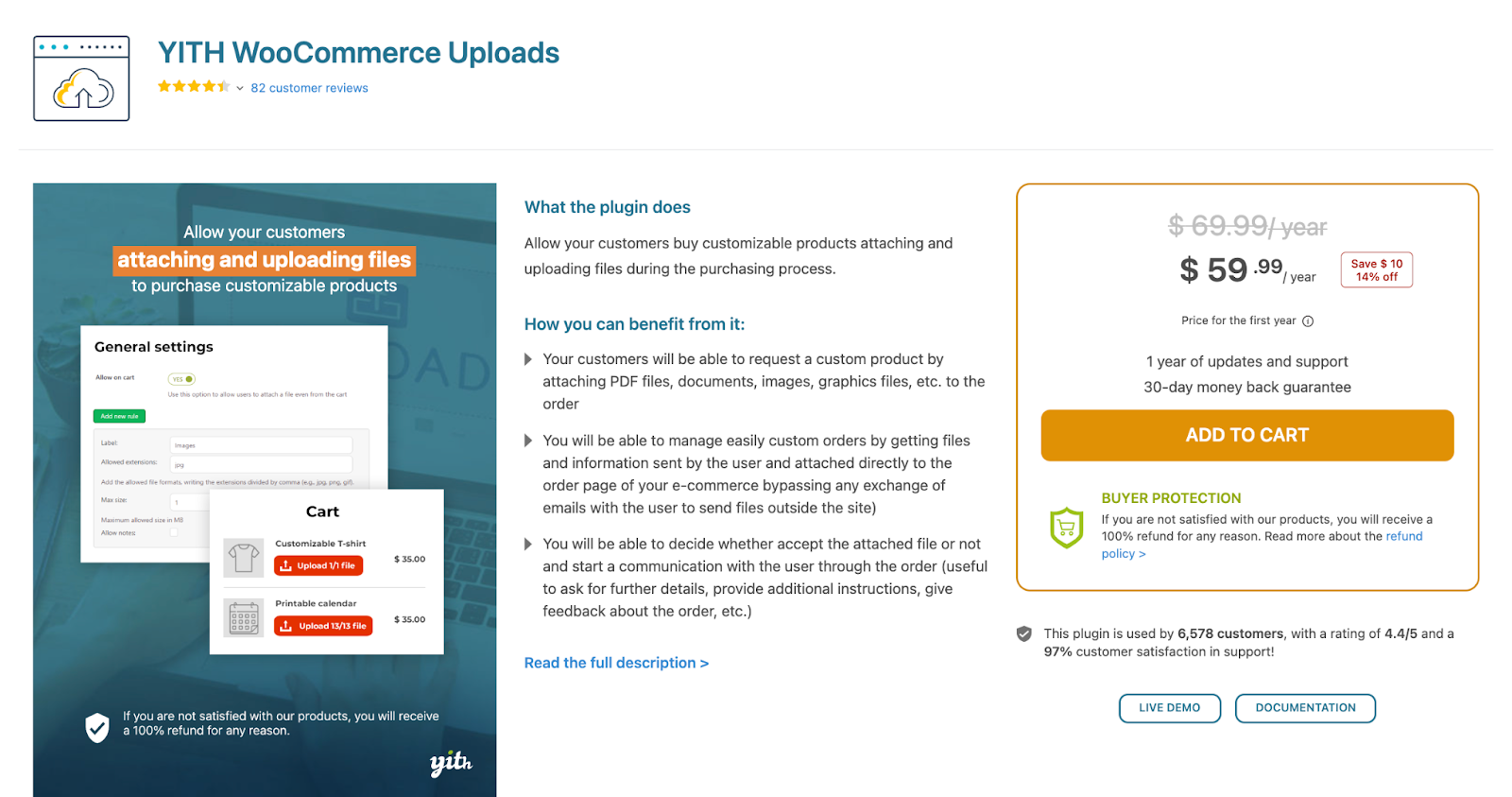Click the Max size input field
The height and width of the screenshot is (797, 1512).
click(x=189, y=501)
